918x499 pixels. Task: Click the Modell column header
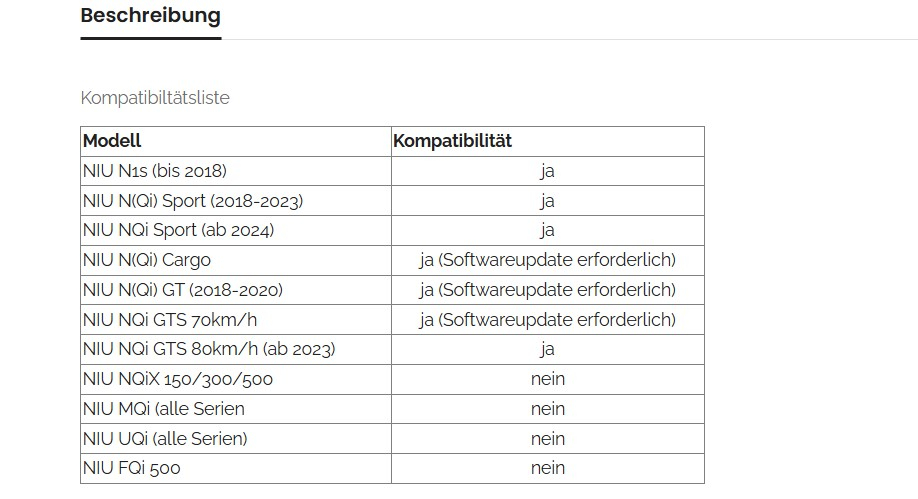112,141
